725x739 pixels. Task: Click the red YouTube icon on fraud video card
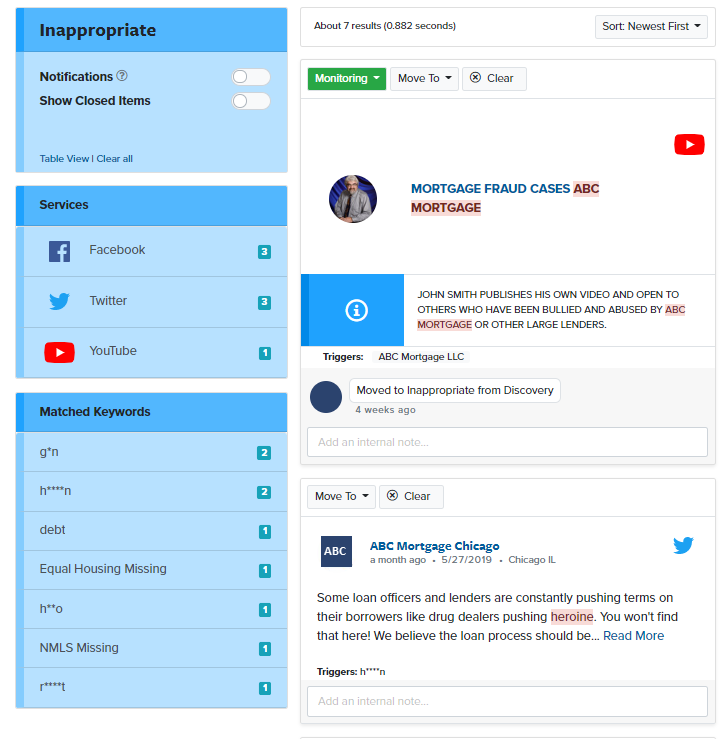[689, 145]
